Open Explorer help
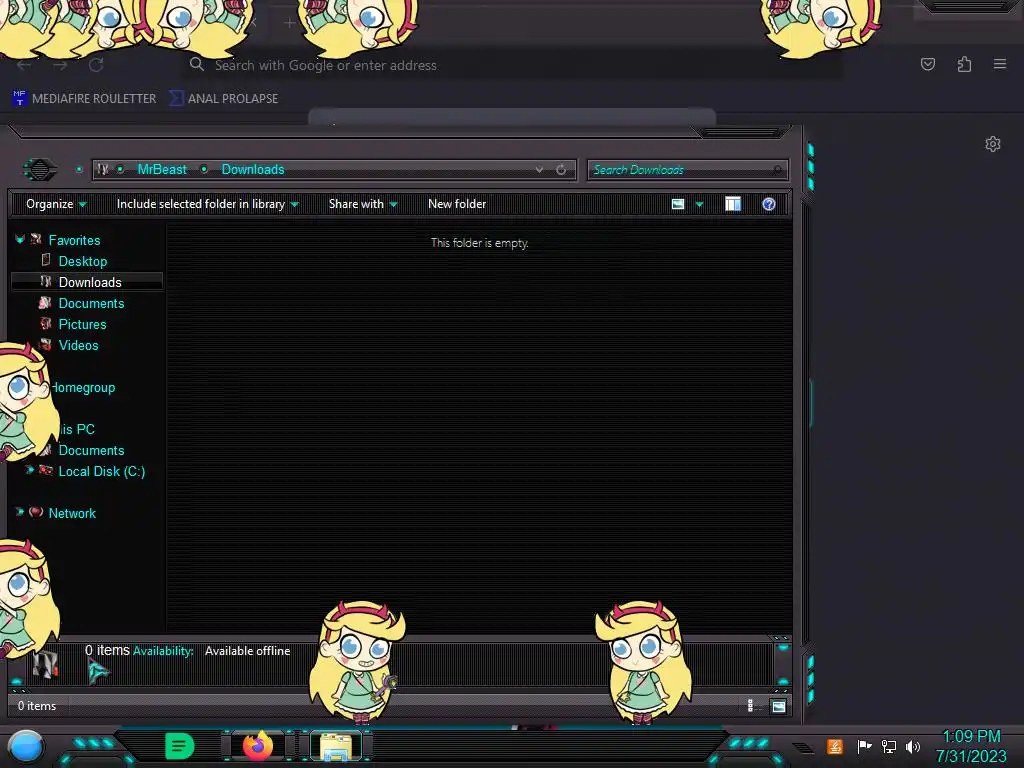This screenshot has width=1024, height=768. tap(769, 204)
